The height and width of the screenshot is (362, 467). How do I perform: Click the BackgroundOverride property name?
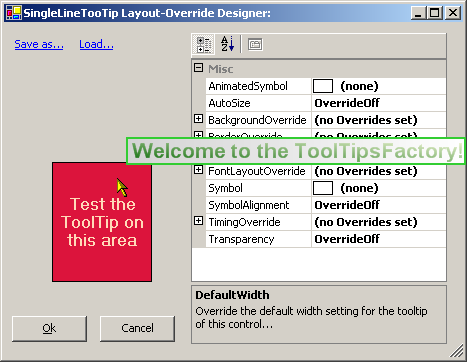click(257, 120)
